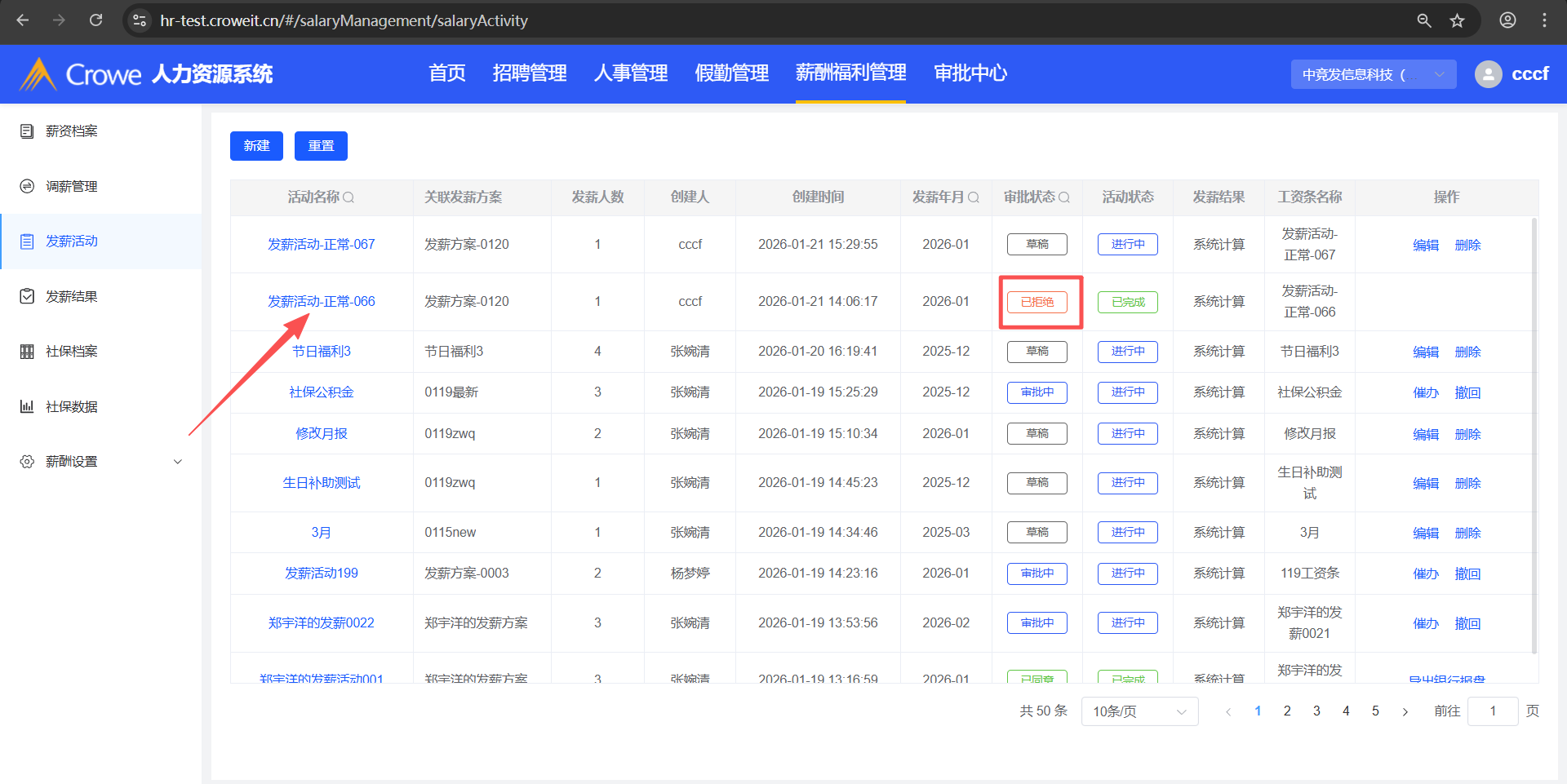The height and width of the screenshot is (784, 1567).
Task: Reload the page in browser
Action: pyautogui.click(x=95, y=20)
